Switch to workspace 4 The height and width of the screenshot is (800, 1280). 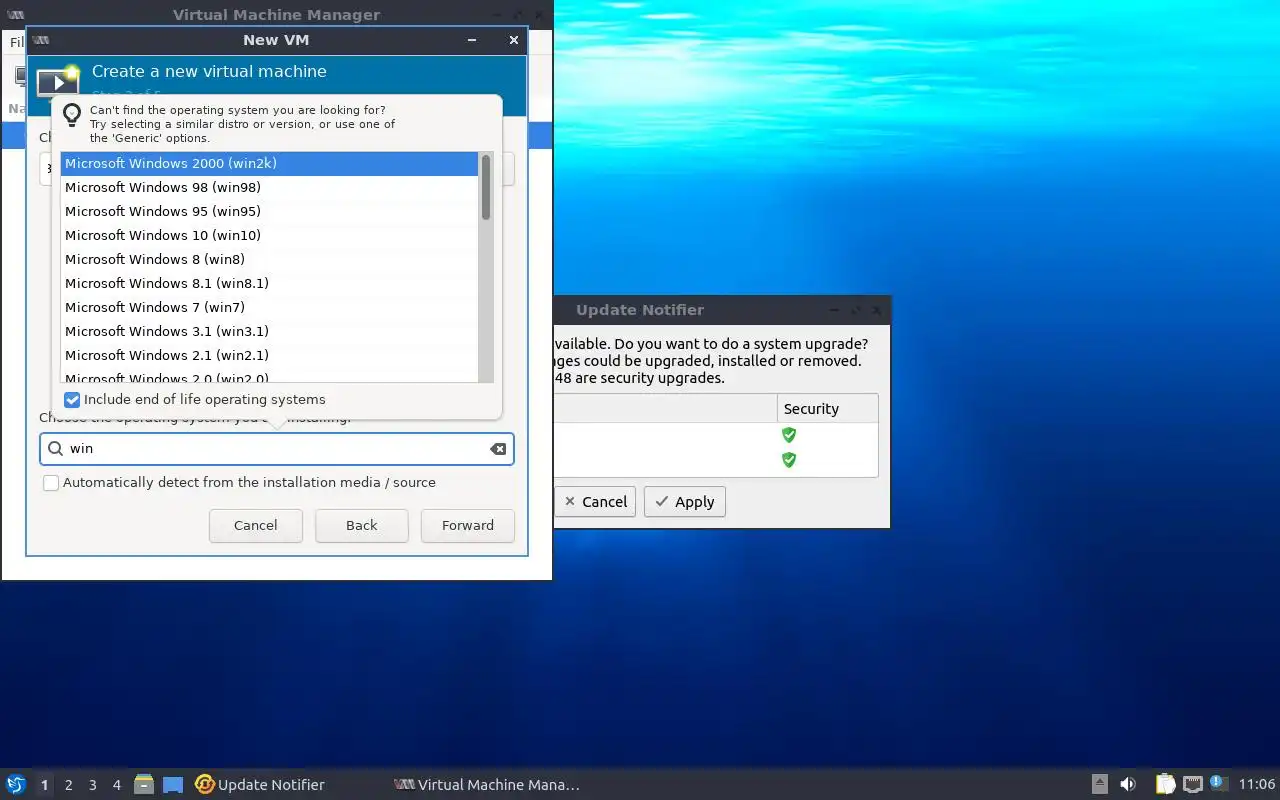(116, 785)
